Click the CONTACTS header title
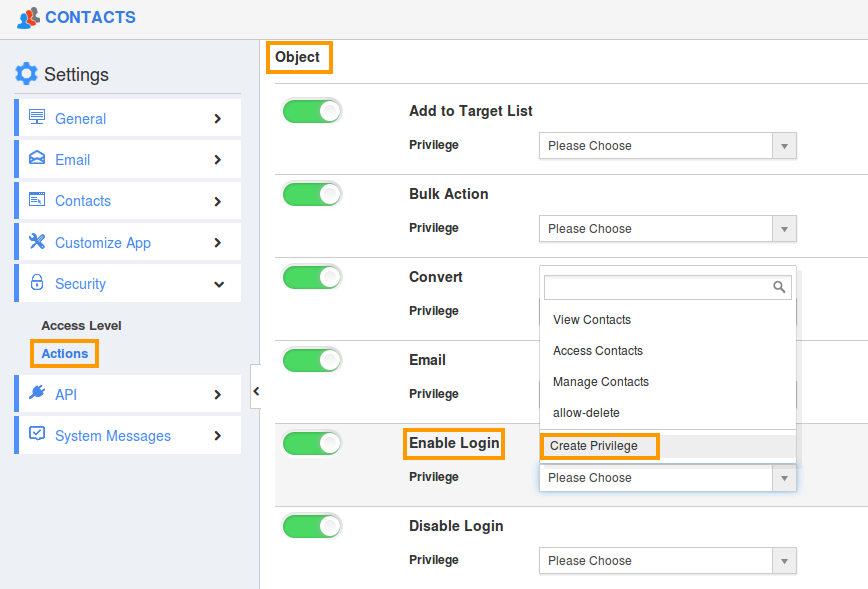The width and height of the screenshot is (868, 589). click(91, 17)
